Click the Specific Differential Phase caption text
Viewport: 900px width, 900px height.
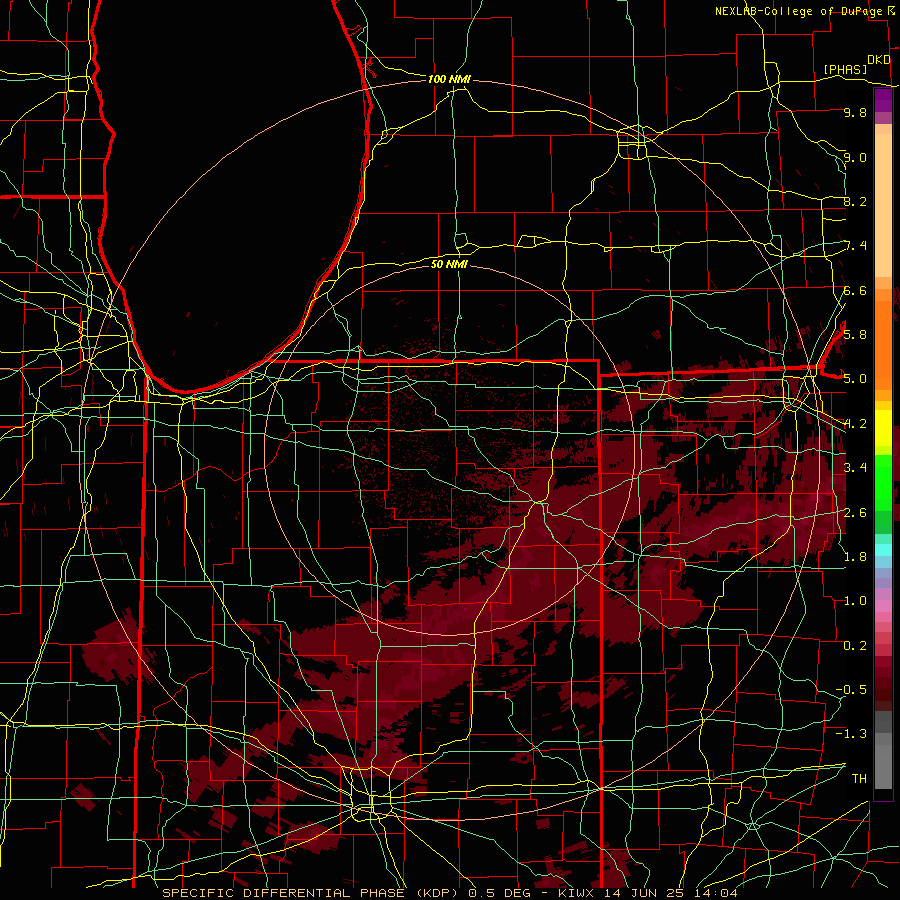click(311, 893)
